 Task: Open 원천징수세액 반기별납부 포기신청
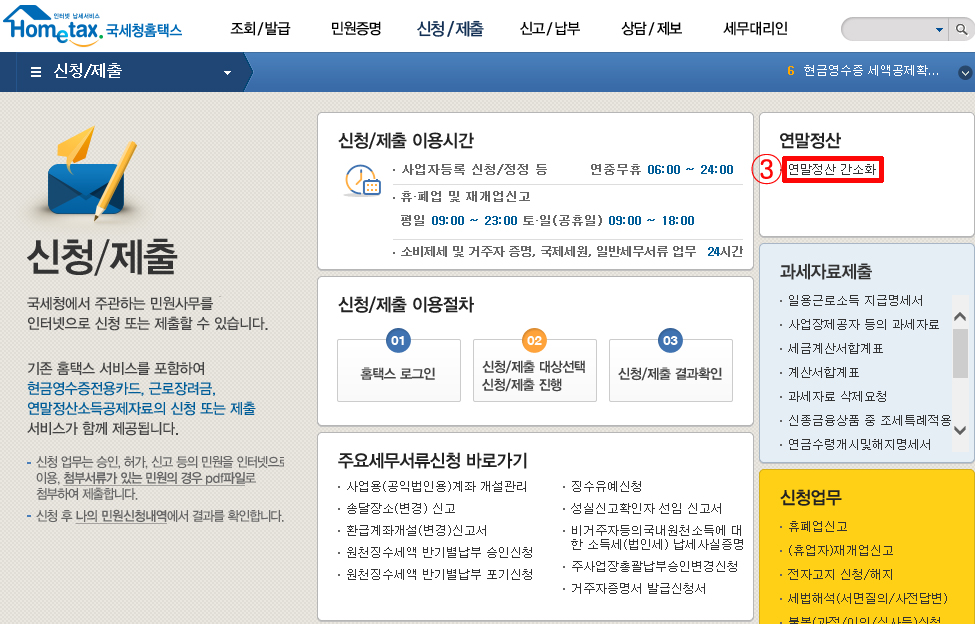[439, 574]
